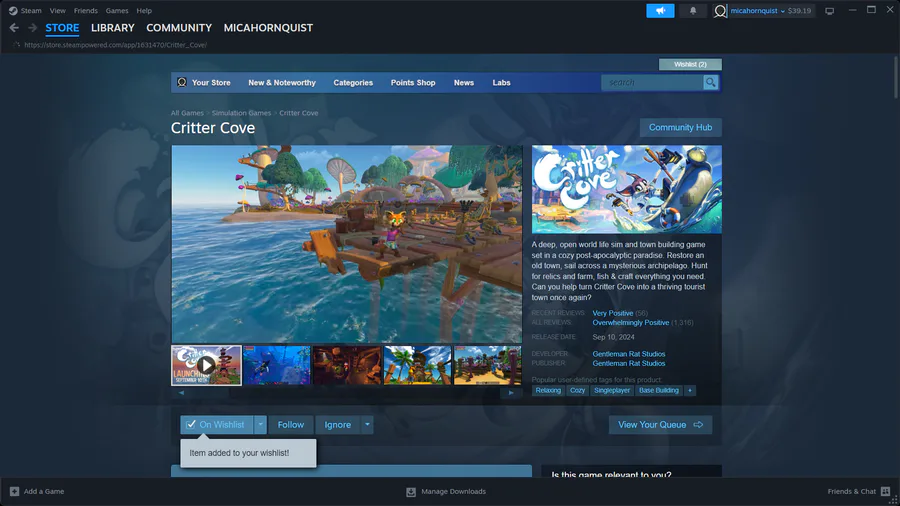
Task: Open Simulation Games breadcrumb link
Action: click(241, 113)
